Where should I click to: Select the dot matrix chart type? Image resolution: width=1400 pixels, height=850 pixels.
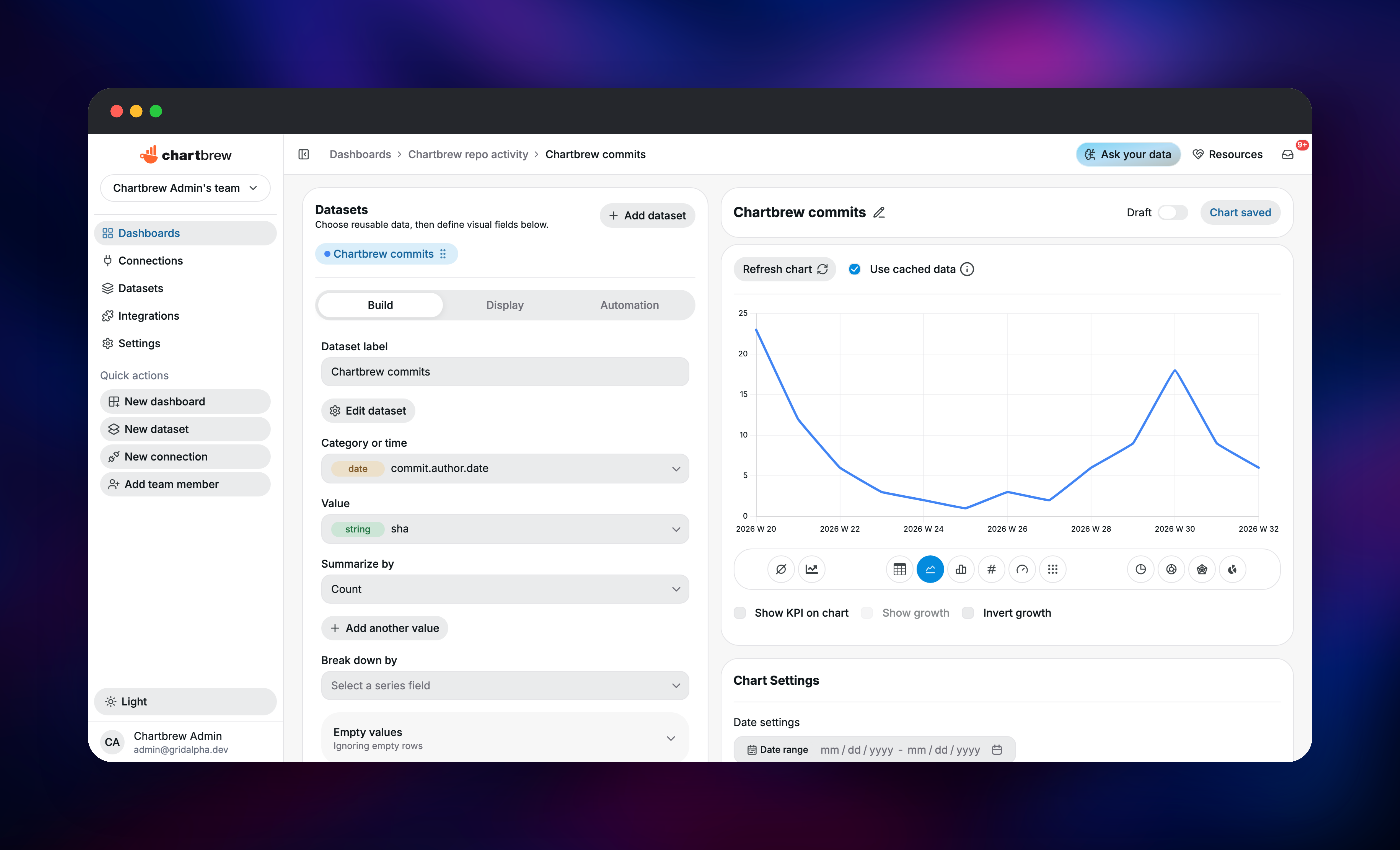tap(1053, 569)
